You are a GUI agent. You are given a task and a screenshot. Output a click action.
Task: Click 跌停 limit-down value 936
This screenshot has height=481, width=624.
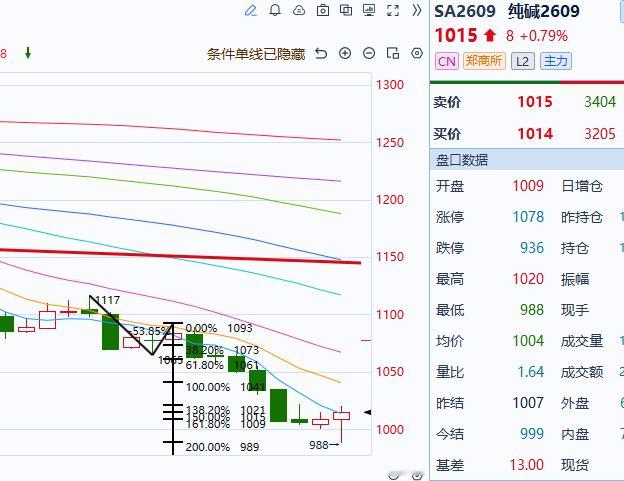click(532, 248)
